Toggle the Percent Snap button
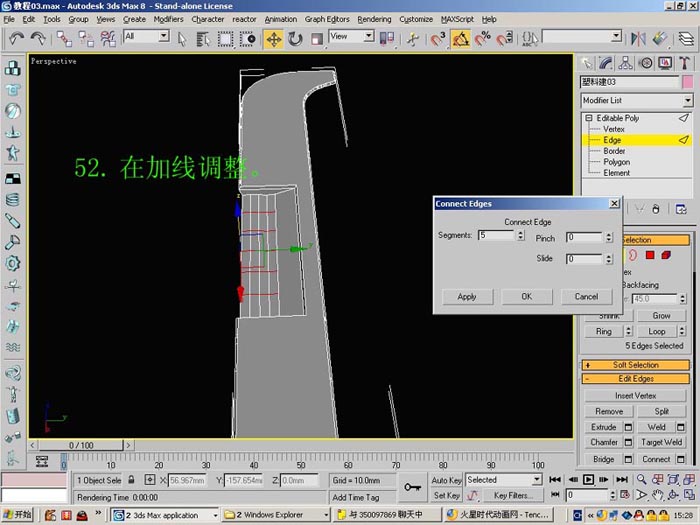The height and width of the screenshot is (525, 700). tap(483, 39)
